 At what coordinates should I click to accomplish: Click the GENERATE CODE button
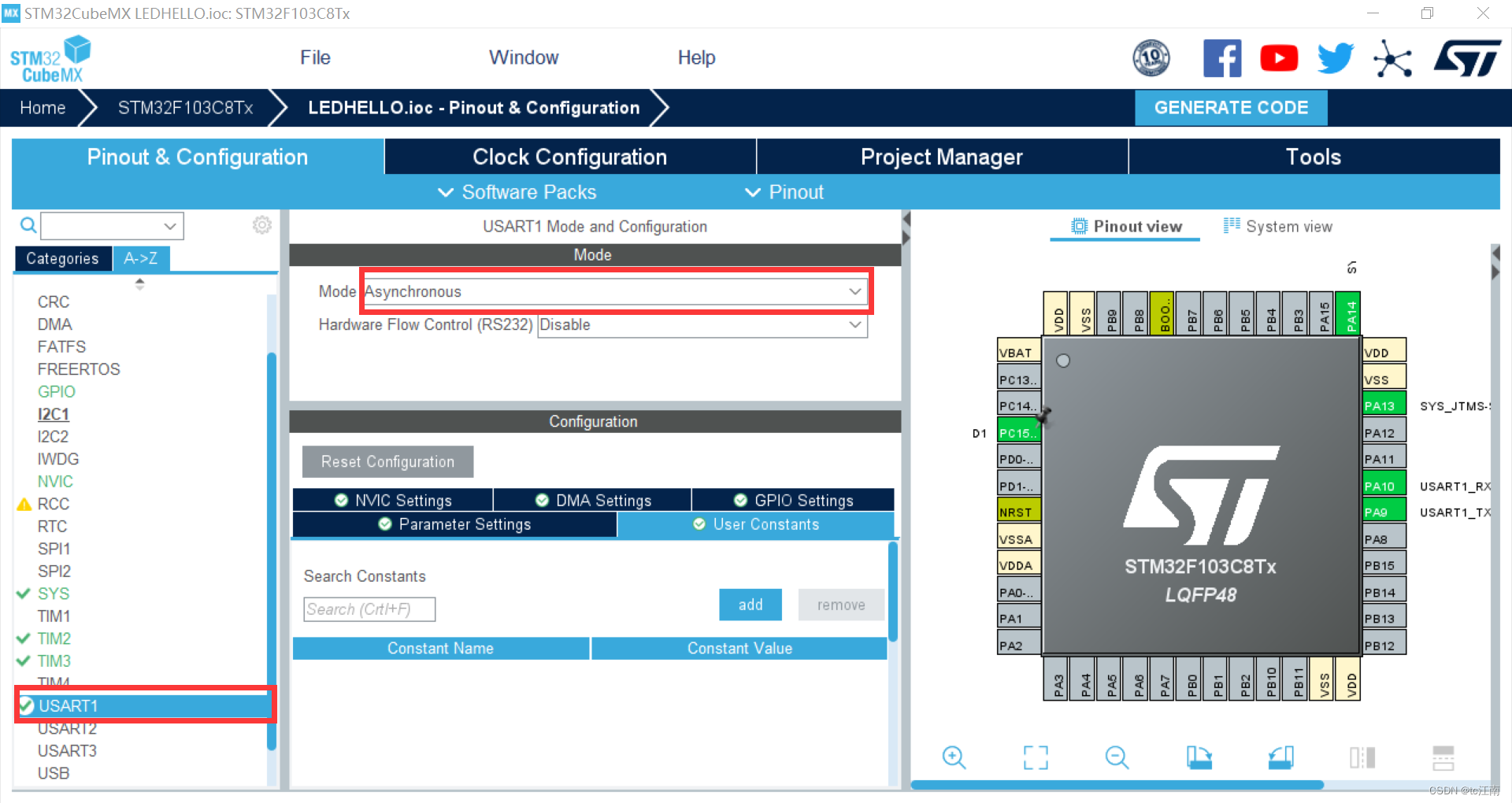click(1231, 108)
